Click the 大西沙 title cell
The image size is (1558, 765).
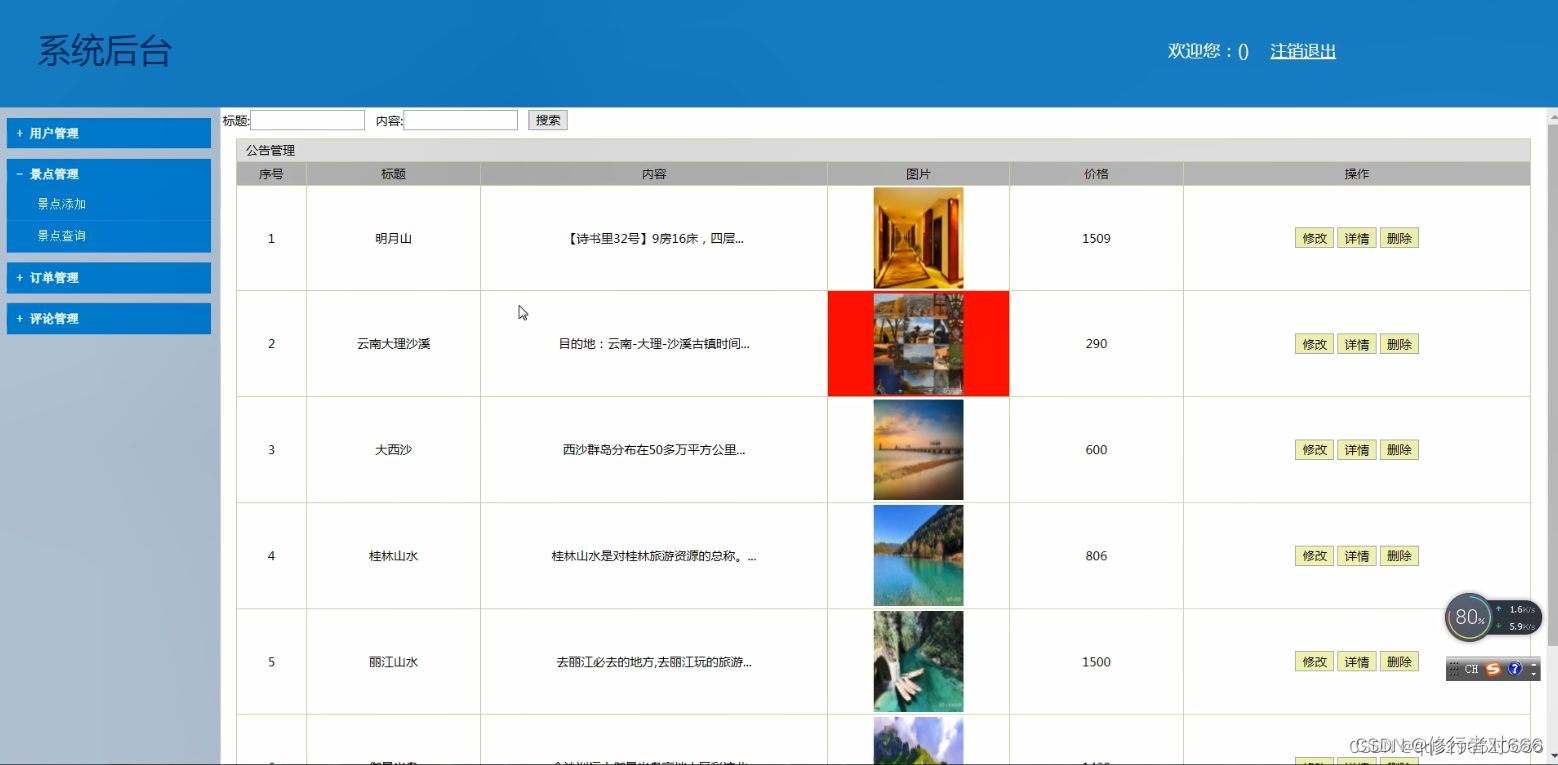tap(393, 450)
